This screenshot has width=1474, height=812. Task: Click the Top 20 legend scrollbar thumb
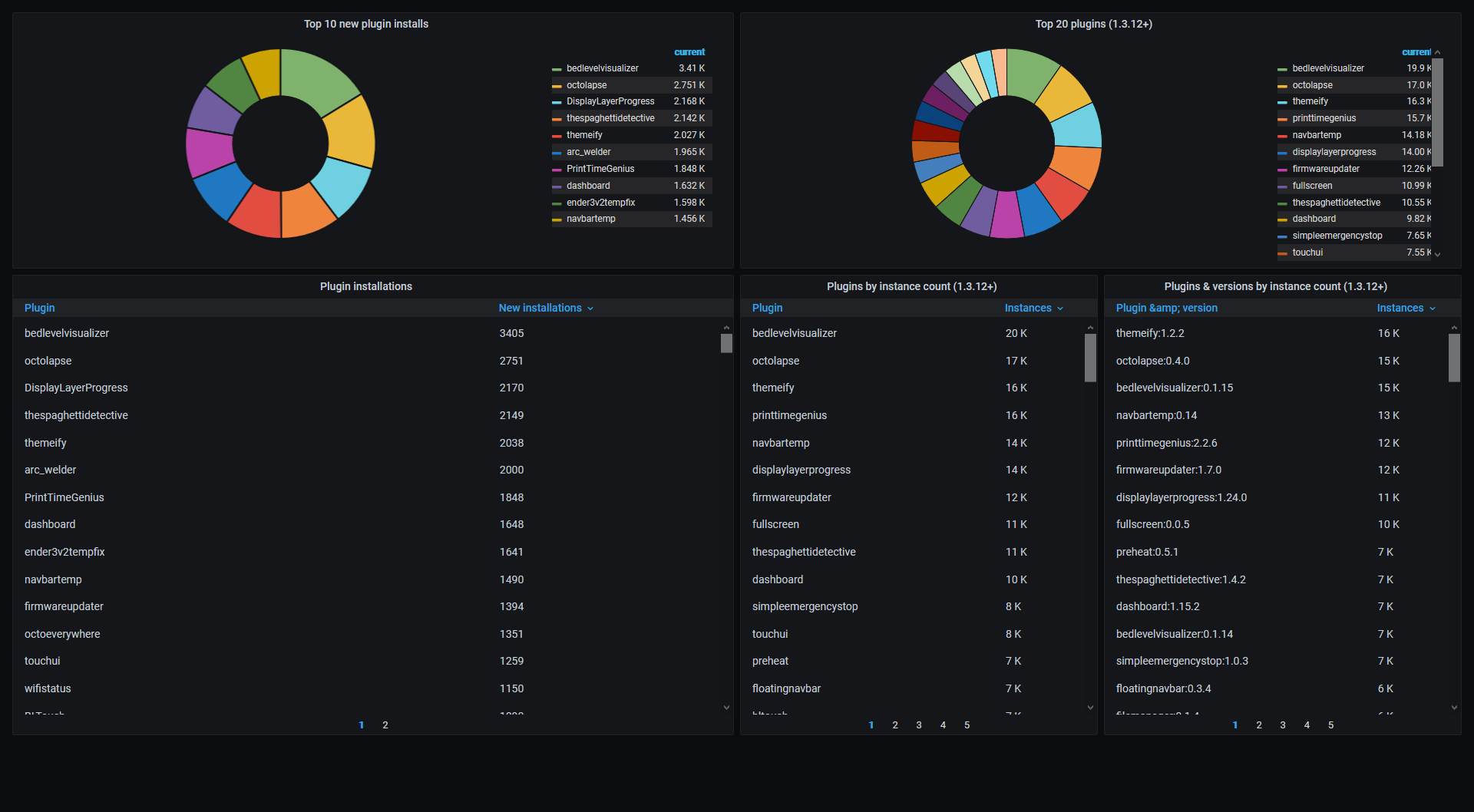tap(1437, 112)
